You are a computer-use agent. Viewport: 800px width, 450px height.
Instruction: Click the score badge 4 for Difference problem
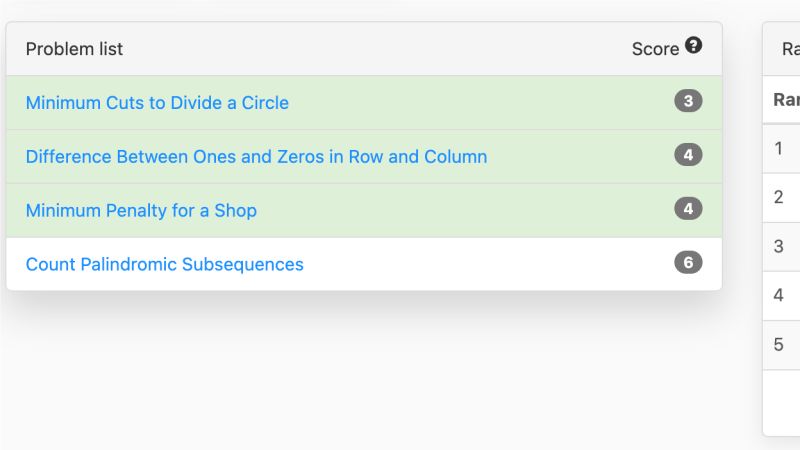tap(688, 155)
